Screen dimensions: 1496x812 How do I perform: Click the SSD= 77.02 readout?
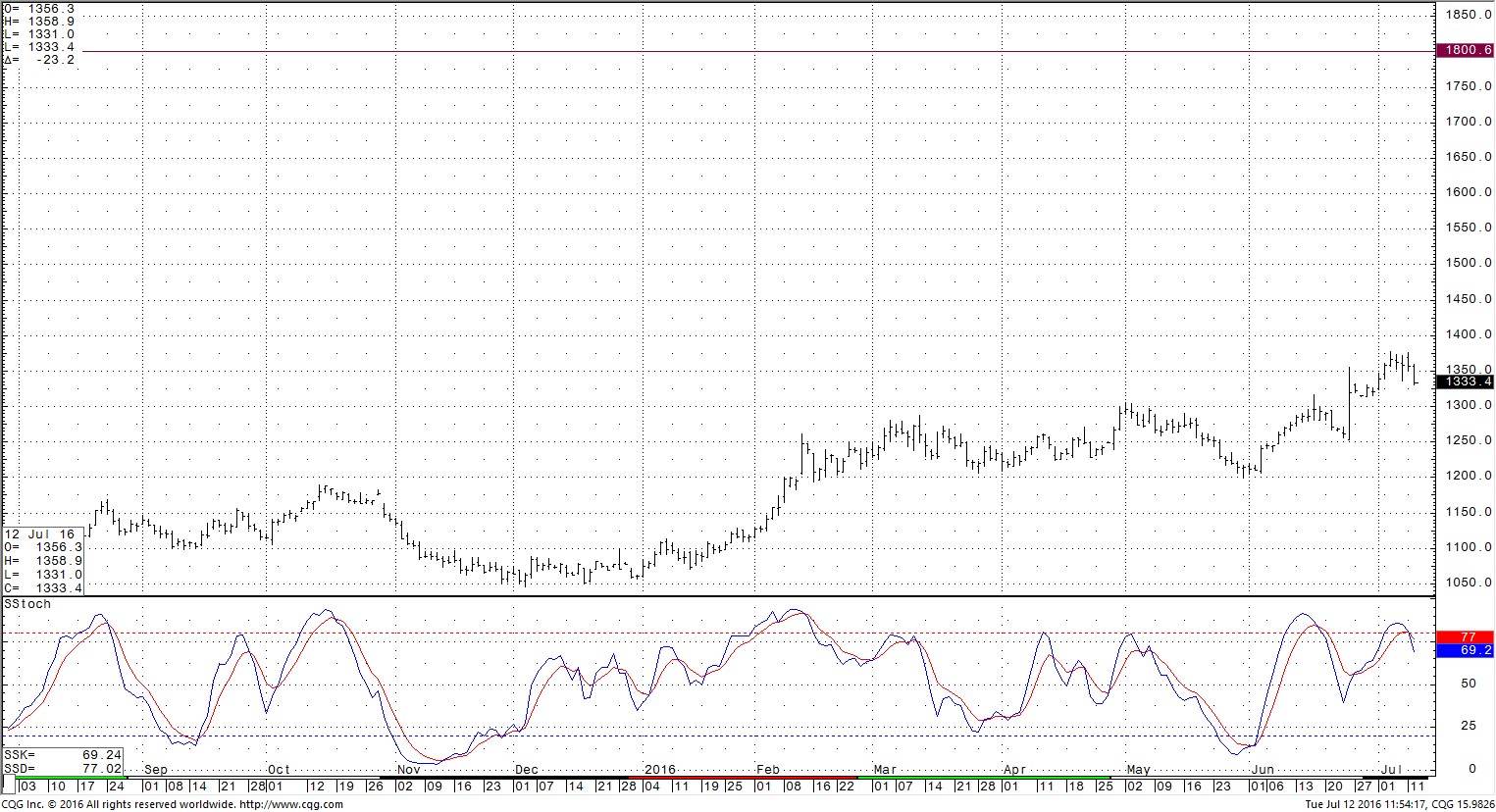[63, 768]
